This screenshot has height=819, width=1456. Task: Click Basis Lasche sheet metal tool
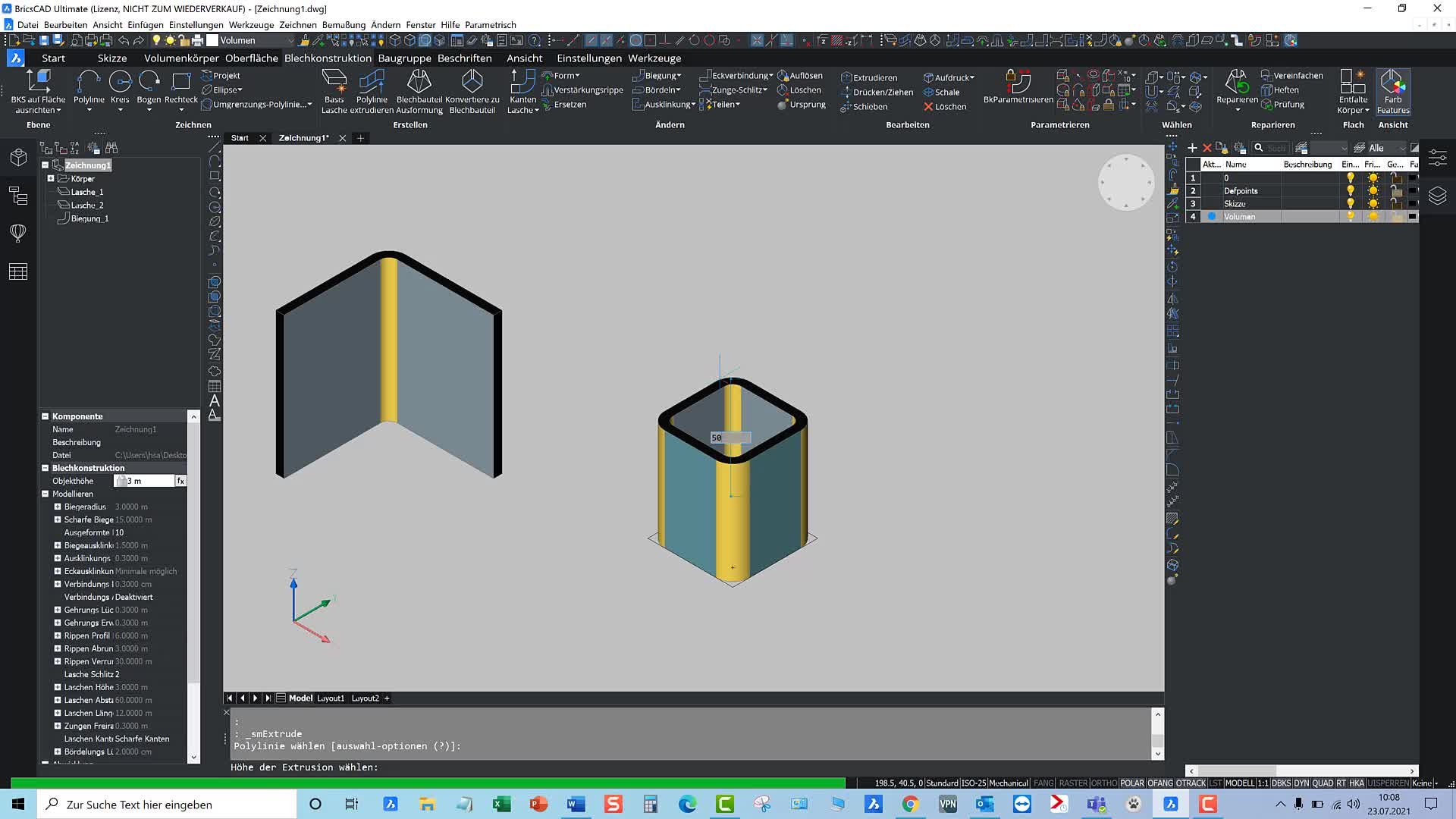334,91
